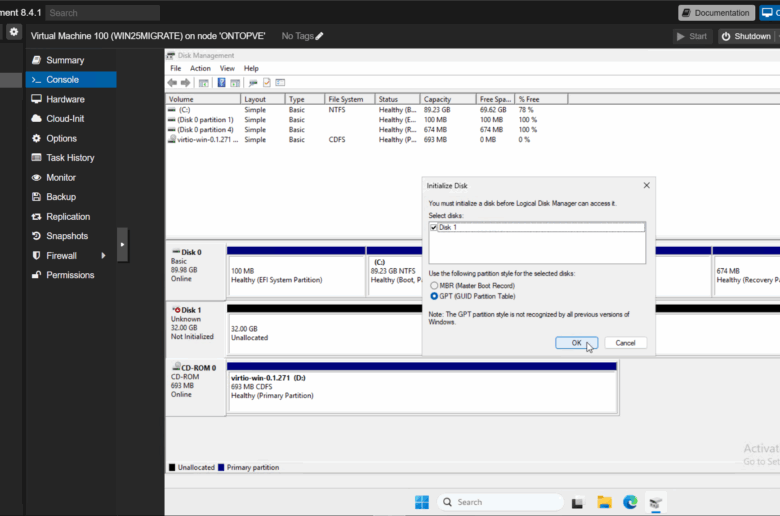Image resolution: width=780 pixels, height=516 pixels.
Task: Select the (C:) volume row
Action: (x=367, y=110)
